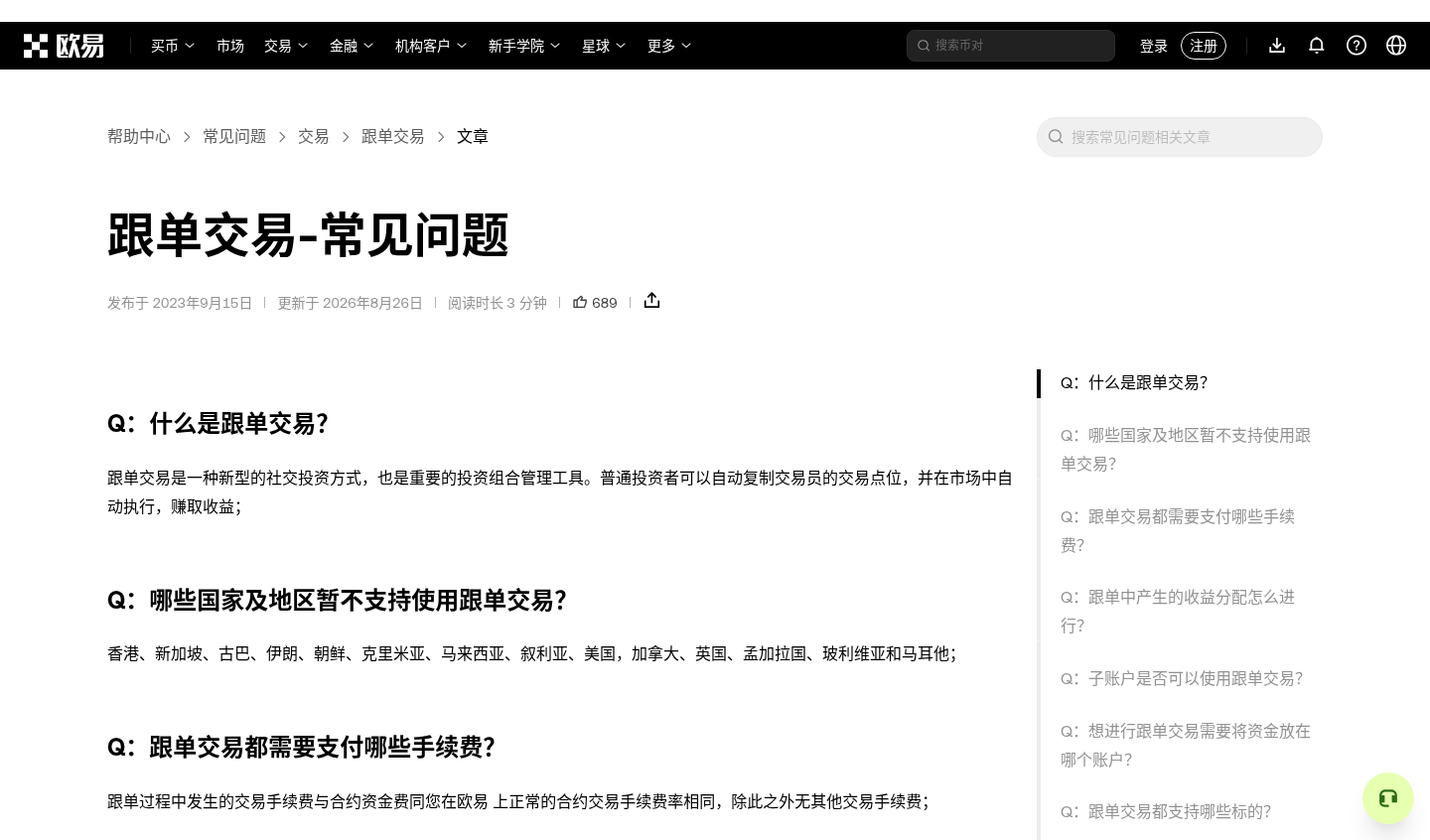Viewport: 1430px width, 840px height.
Task: Click the 发布于 2023年9月15日 date text
Action: click(x=180, y=303)
